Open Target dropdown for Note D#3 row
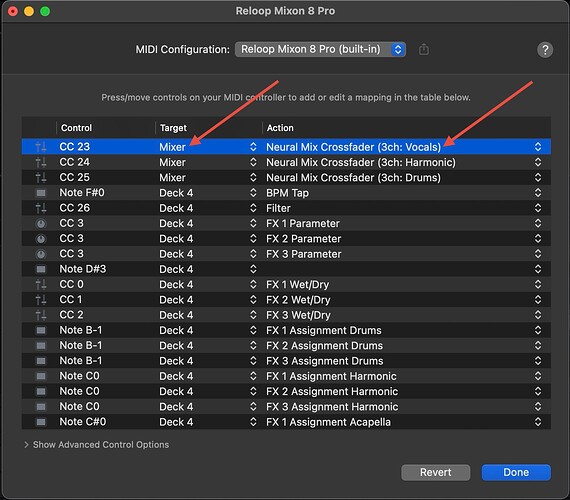This screenshot has width=570, height=500. 253,269
